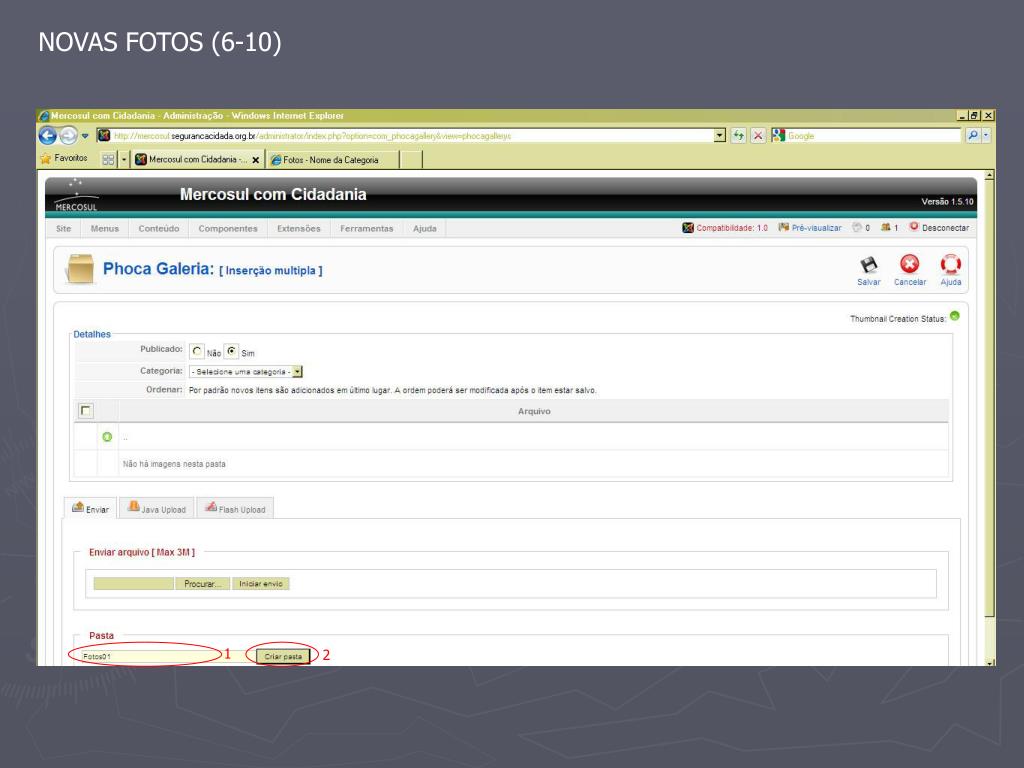This screenshot has height=768, width=1024.
Task: Click the vertical scrollbar down arrow
Action: click(989, 662)
